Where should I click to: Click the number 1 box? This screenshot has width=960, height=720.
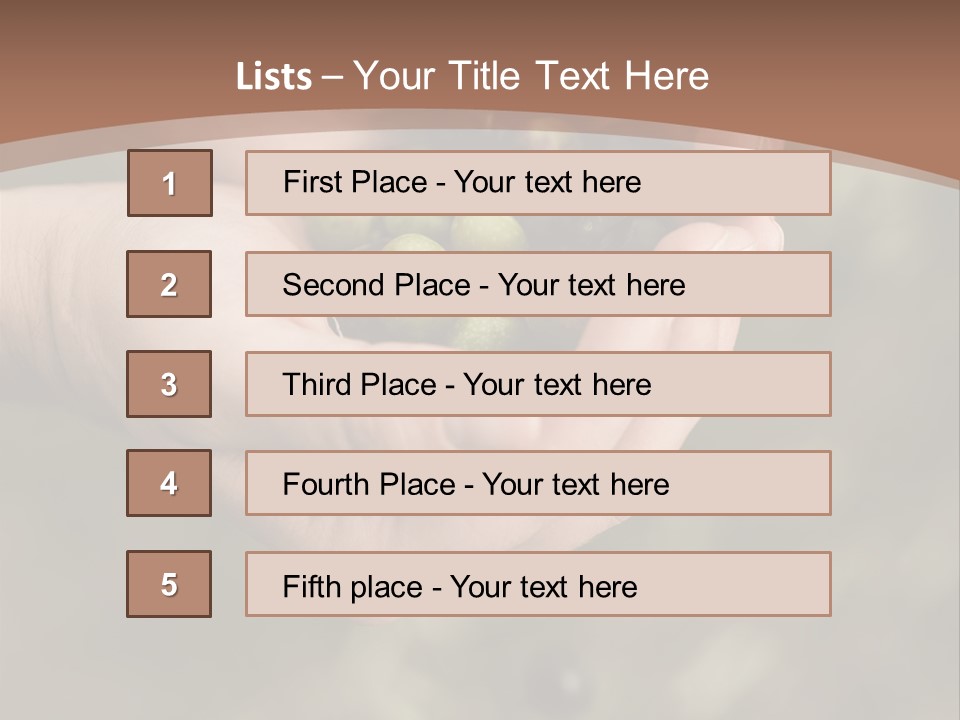[x=169, y=183]
